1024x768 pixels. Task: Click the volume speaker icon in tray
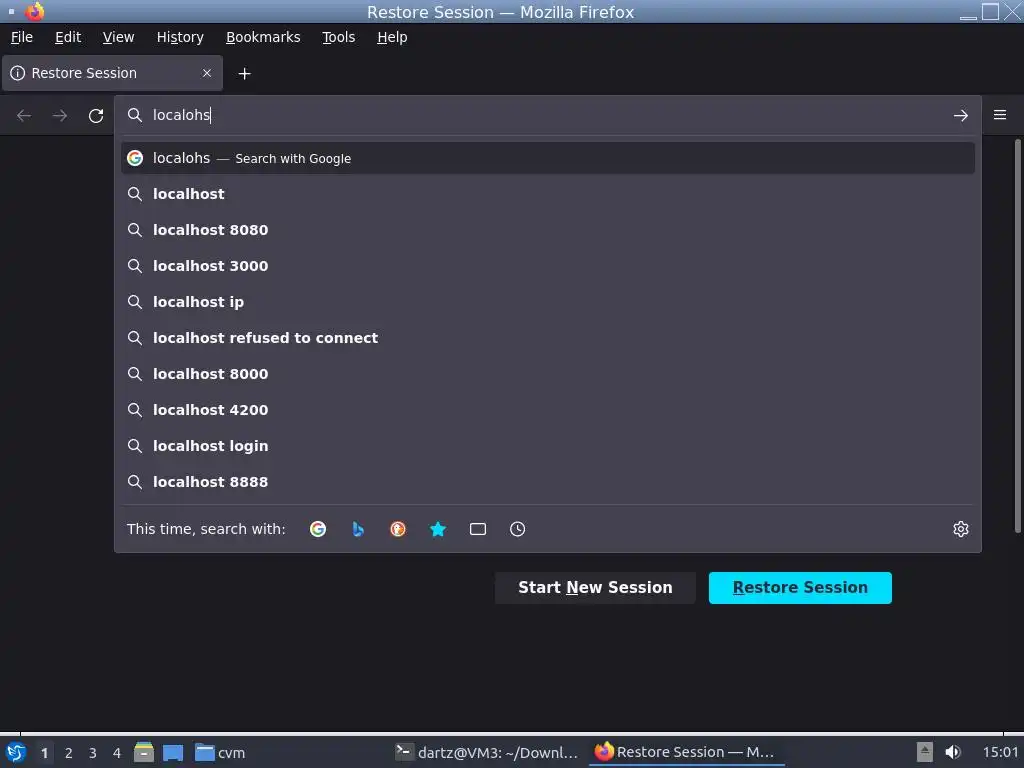point(953,752)
